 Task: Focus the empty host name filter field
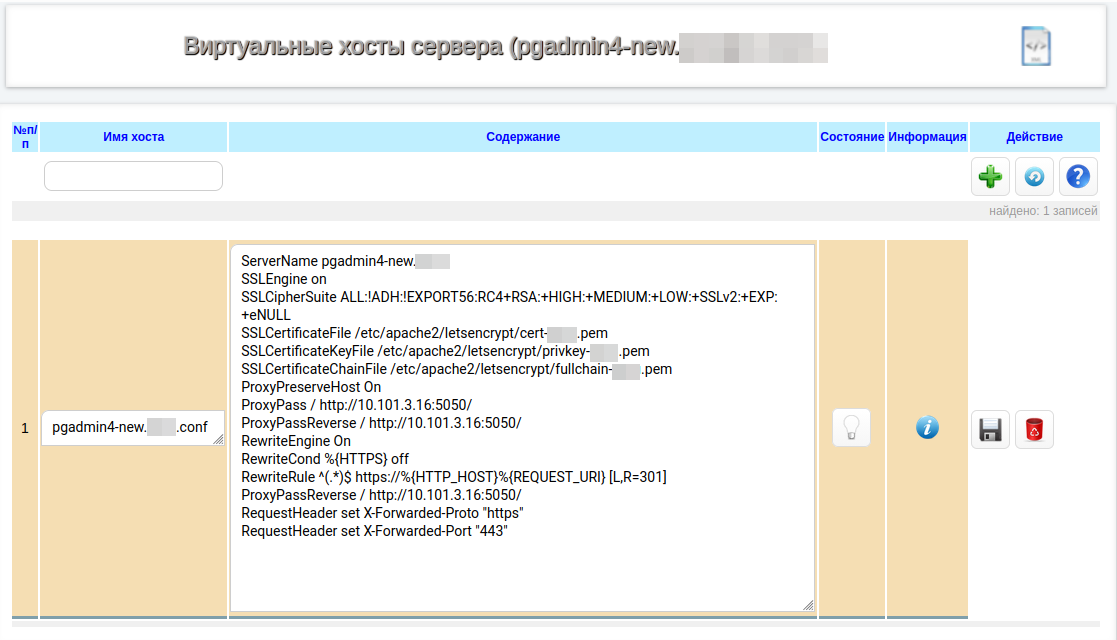[133, 176]
